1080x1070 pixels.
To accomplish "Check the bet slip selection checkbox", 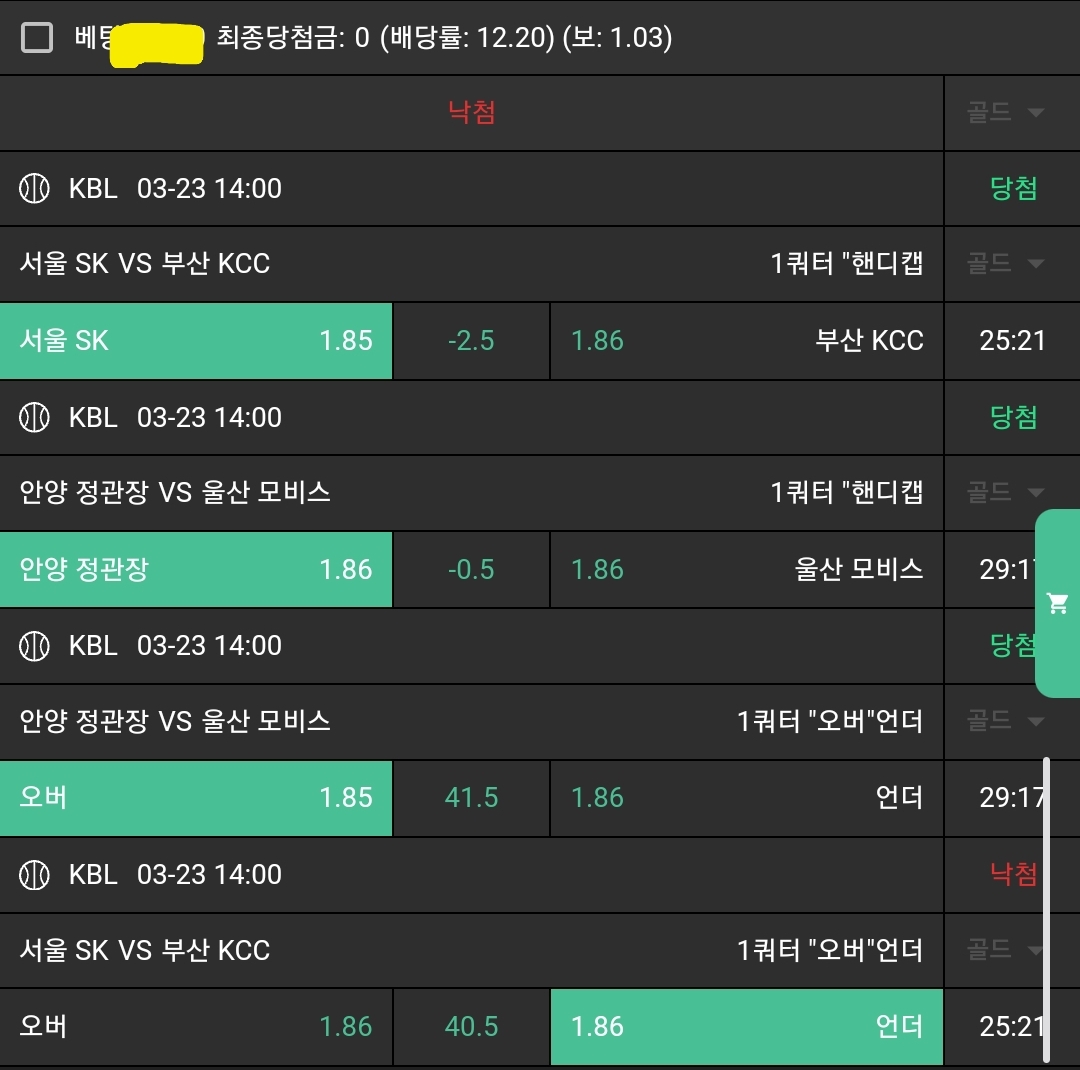I will tap(37, 38).
